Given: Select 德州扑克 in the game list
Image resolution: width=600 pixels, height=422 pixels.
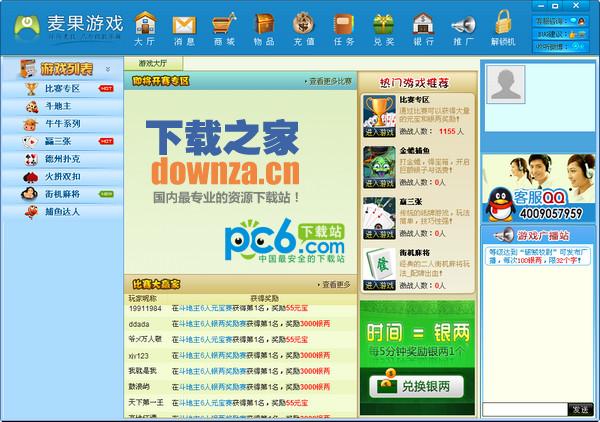Looking at the screenshot, I should click(x=62, y=158).
